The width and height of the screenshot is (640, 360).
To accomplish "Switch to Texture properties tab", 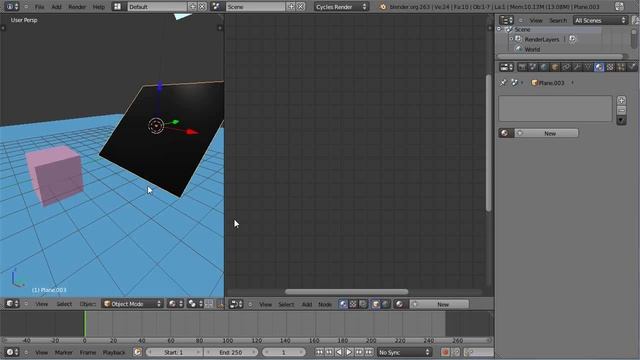I will (610, 67).
